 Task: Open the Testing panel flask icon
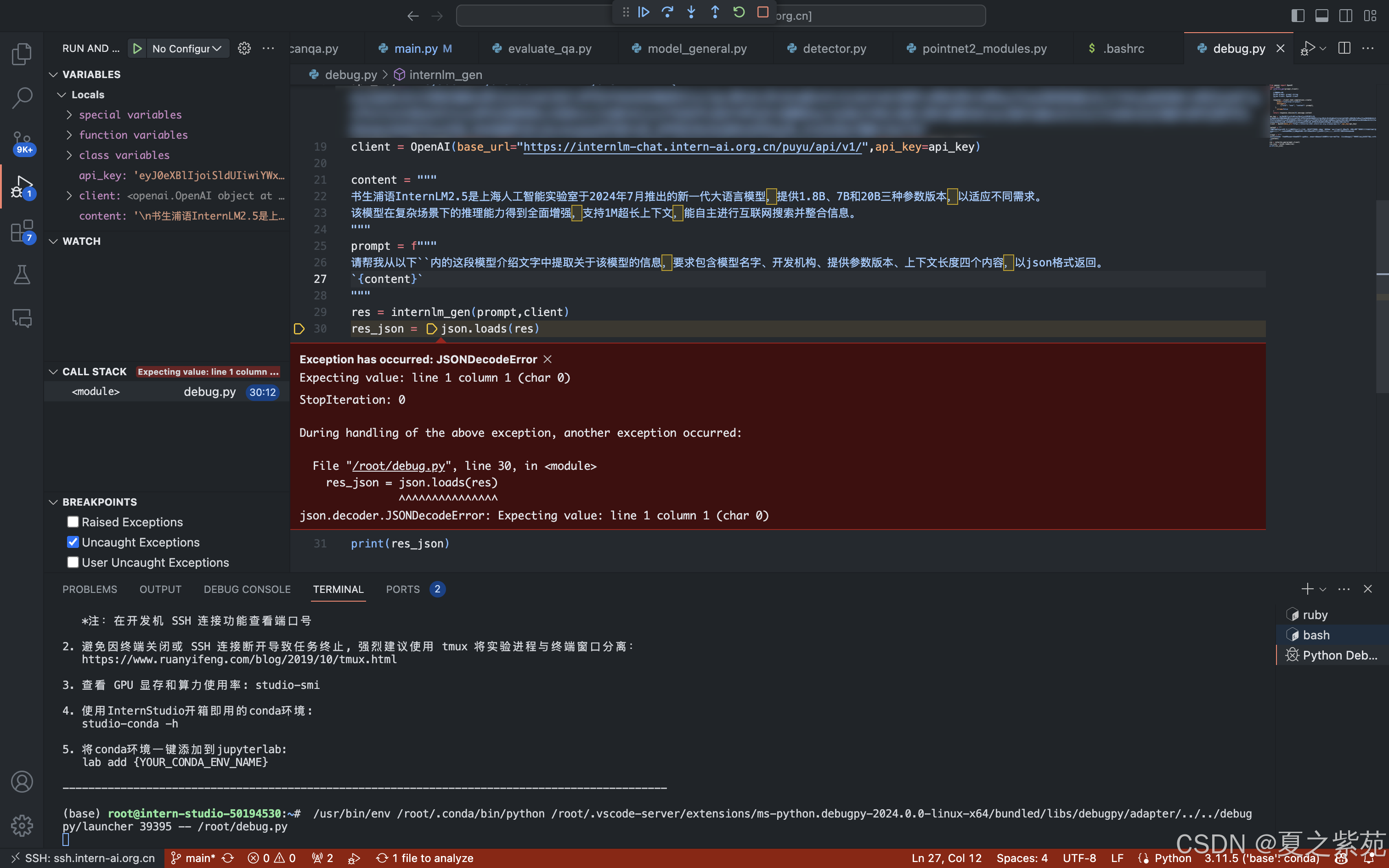click(22, 275)
